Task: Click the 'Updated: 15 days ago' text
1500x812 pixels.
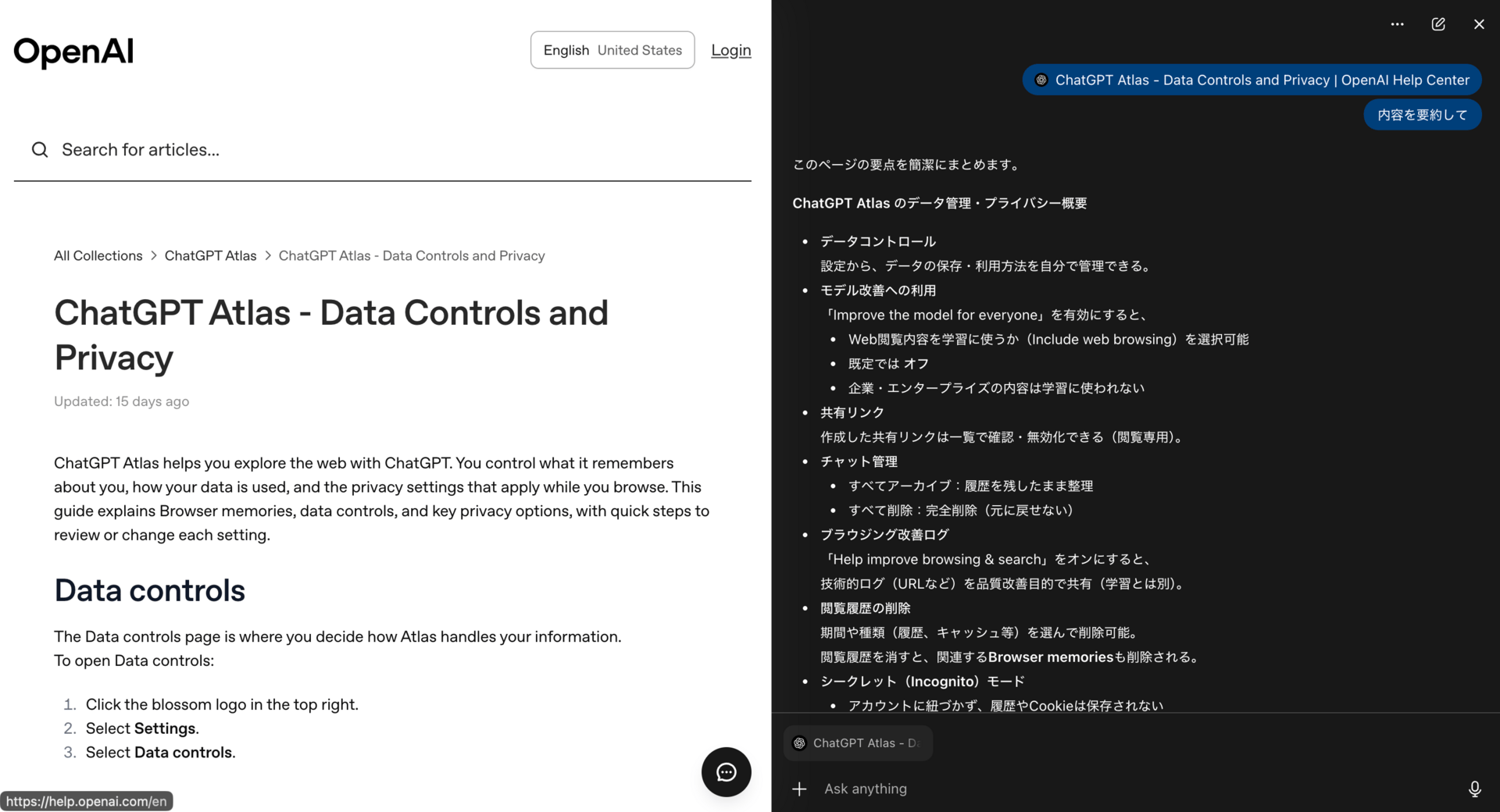Action: coord(122,401)
